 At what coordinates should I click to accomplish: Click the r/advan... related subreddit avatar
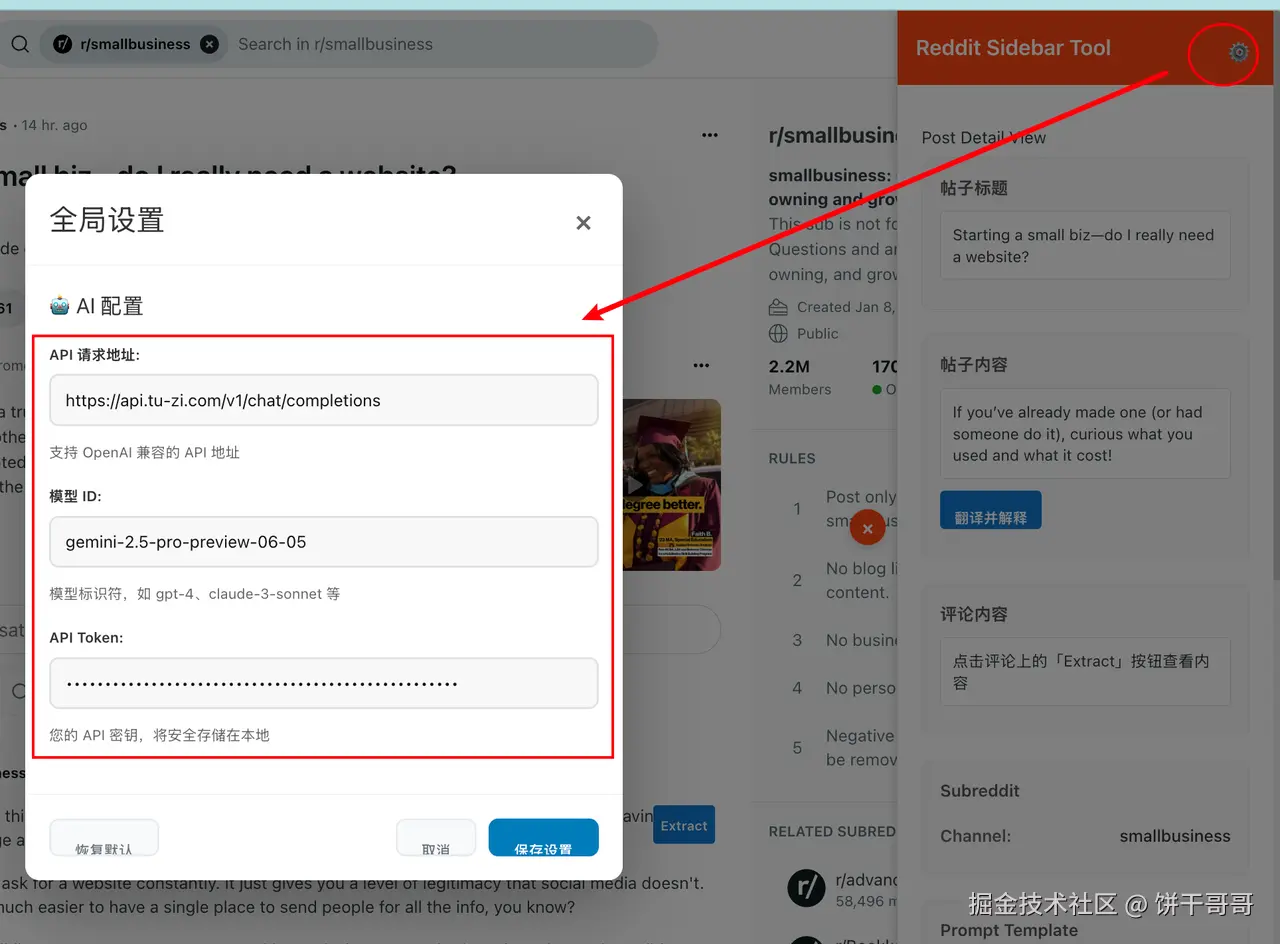coord(806,887)
